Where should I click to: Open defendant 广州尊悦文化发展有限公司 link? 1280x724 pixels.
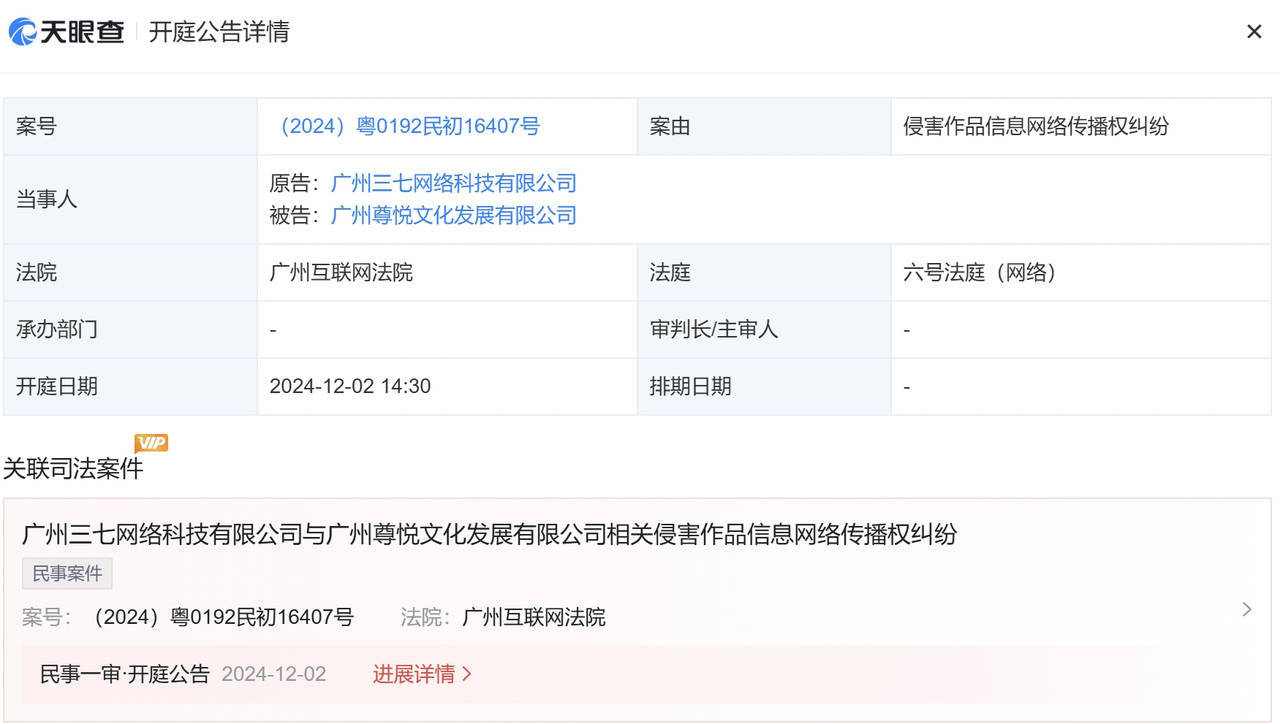(x=454, y=215)
